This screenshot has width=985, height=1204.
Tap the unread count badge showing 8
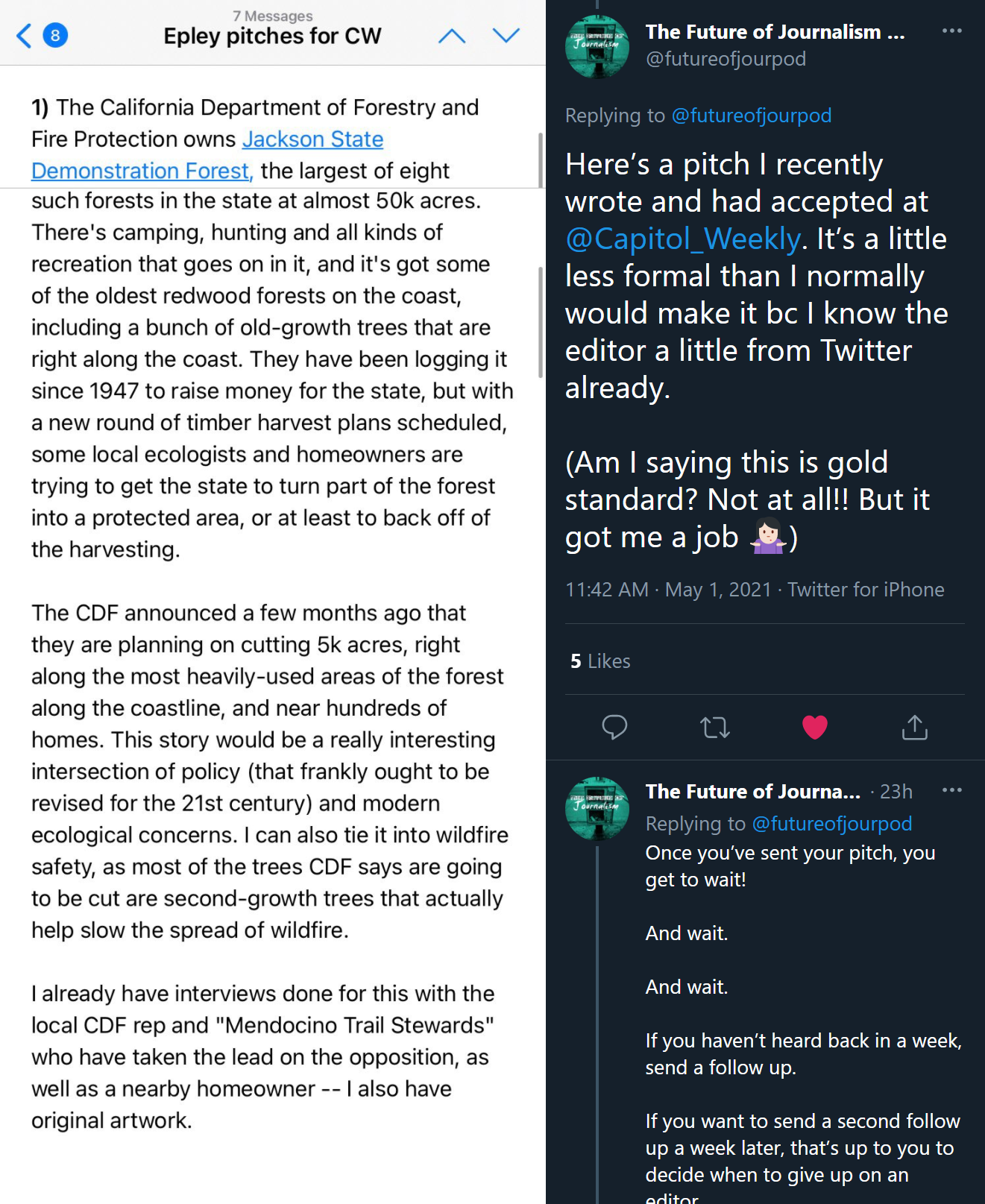(x=55, y=36)
